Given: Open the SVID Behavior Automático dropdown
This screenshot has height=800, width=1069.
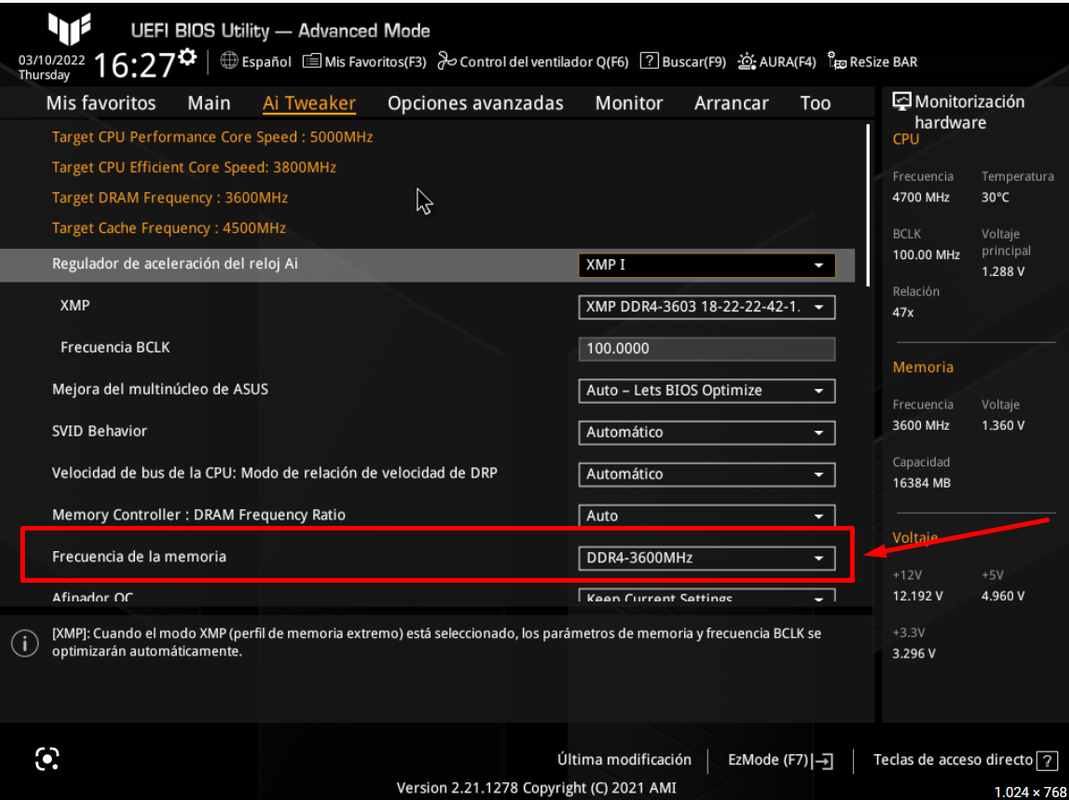Looking at the screenshot, I should tap(706, 432).
